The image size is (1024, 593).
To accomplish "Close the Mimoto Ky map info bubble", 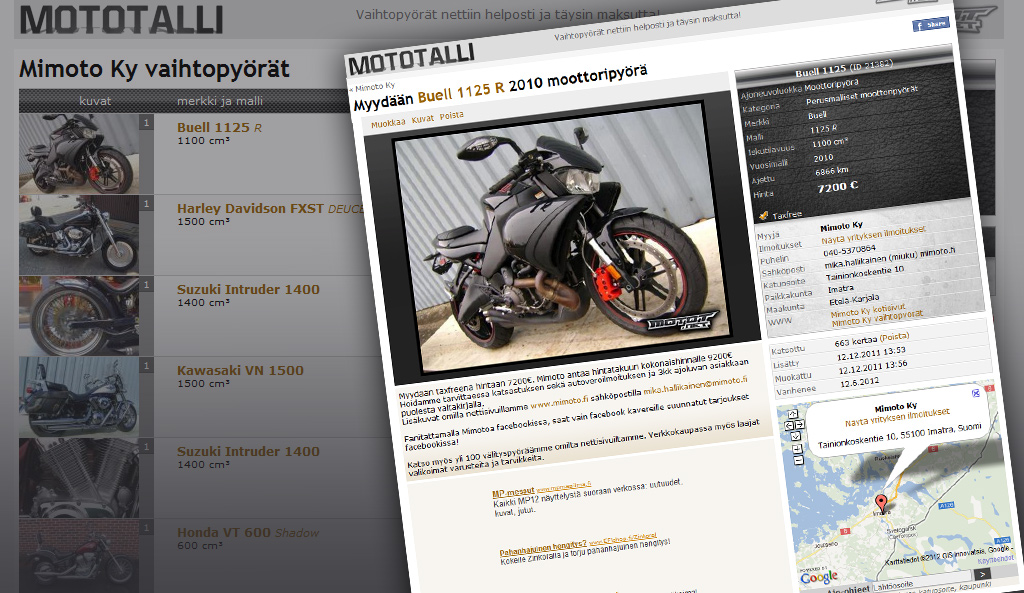I will tap(975, 394).
